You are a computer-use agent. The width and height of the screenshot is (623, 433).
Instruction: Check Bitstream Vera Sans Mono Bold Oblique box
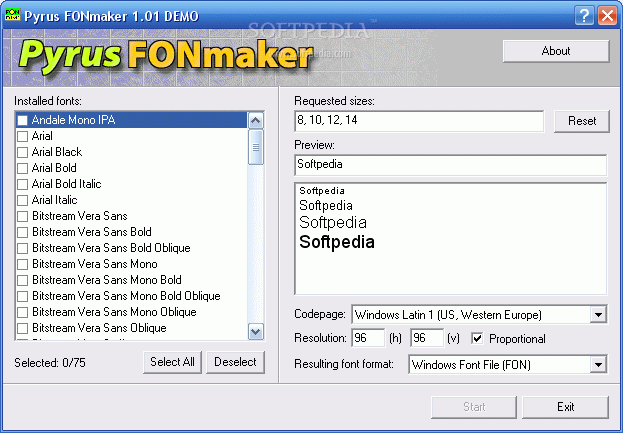(x=23, y=296)
